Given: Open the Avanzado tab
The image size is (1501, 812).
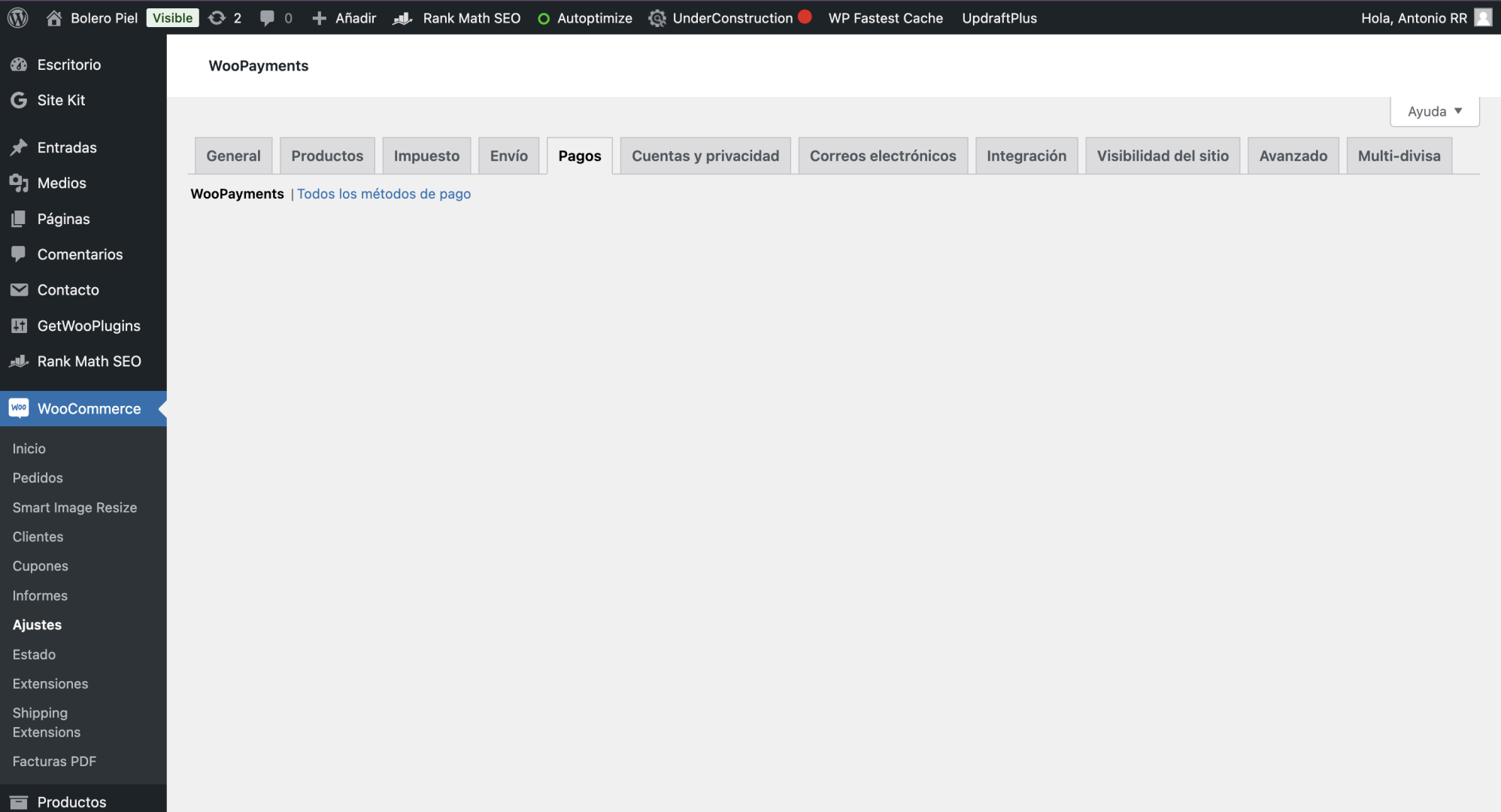Looking at the screenshot, I should click(1293, 156).
